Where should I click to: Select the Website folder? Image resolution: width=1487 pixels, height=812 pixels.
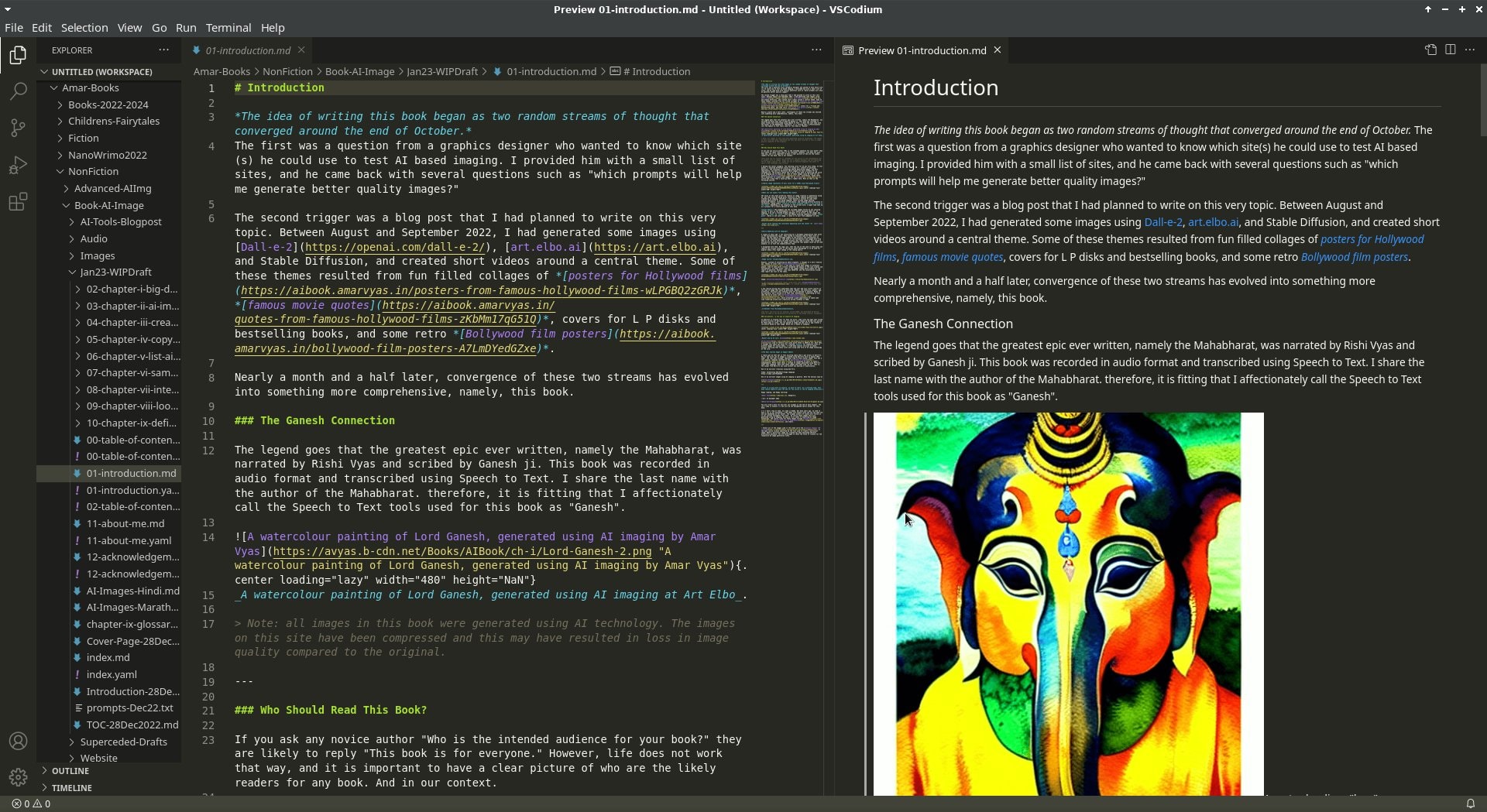98,759
